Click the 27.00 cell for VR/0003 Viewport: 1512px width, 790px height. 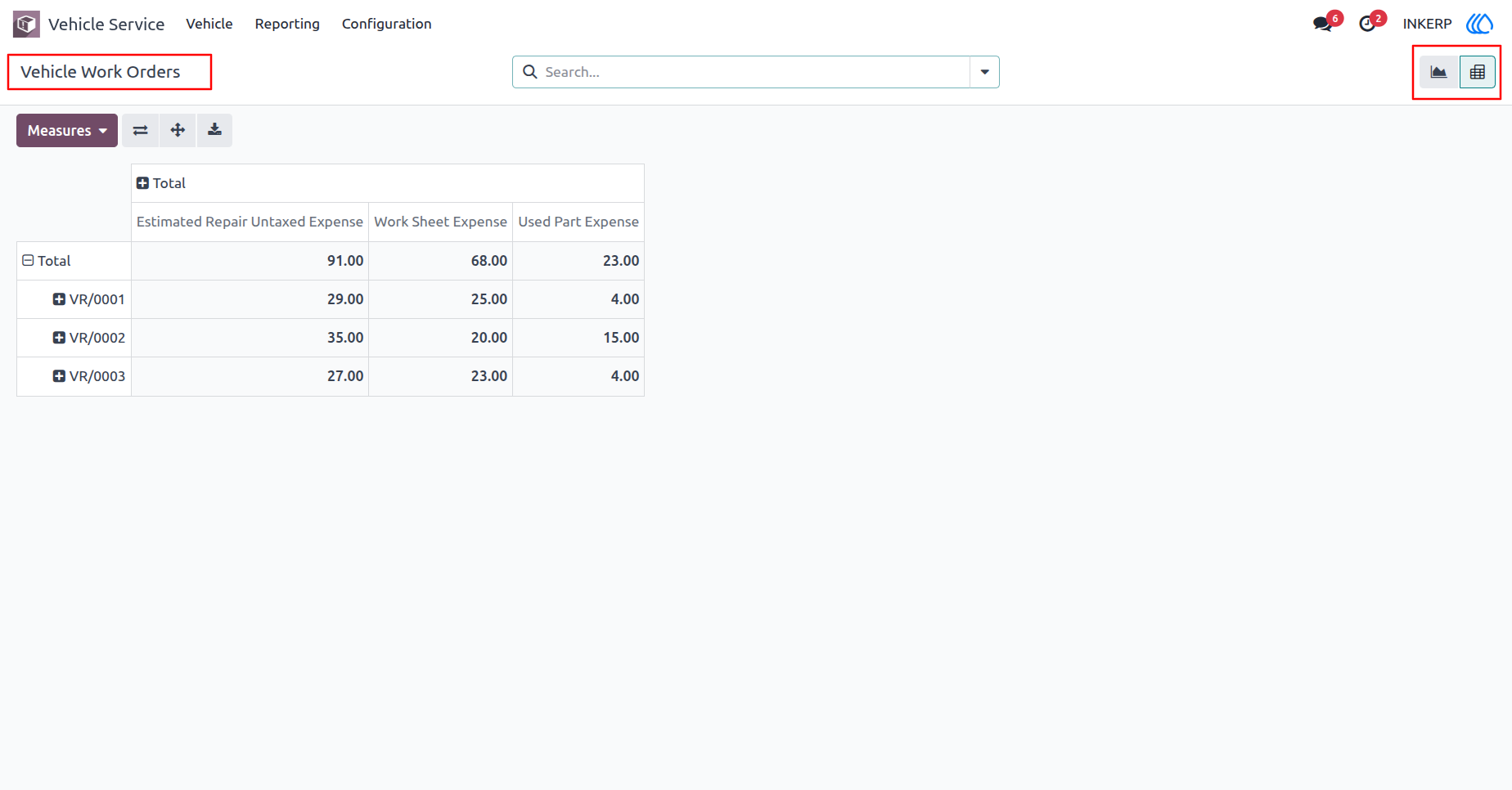[250, 376]
